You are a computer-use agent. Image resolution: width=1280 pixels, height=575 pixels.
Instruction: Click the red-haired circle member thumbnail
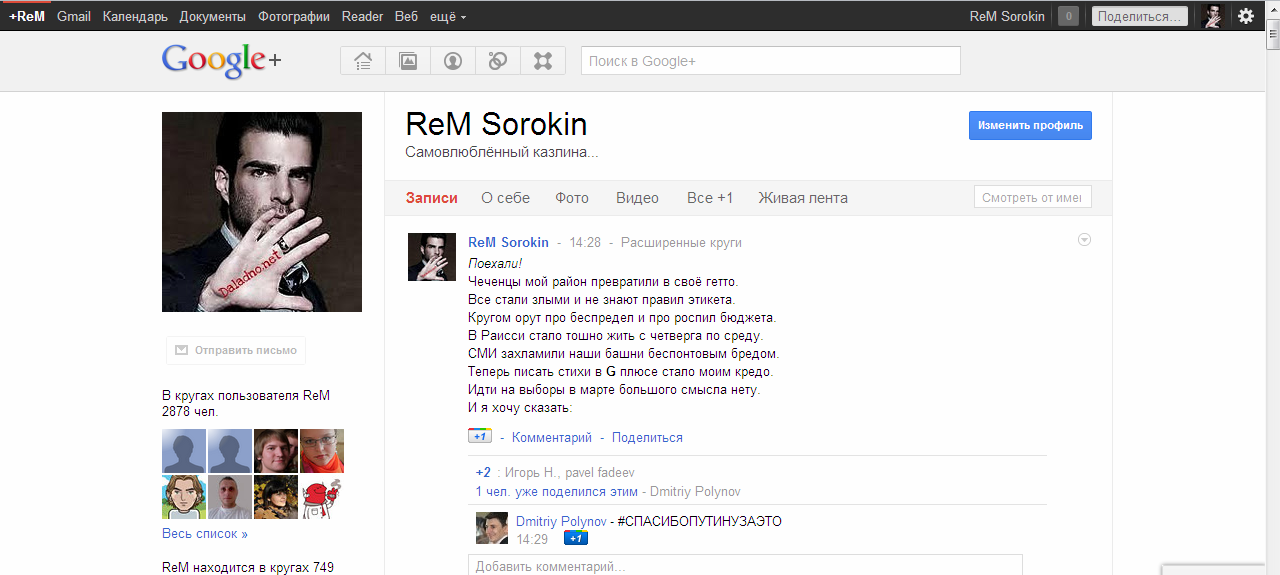(x=322, y=451)
